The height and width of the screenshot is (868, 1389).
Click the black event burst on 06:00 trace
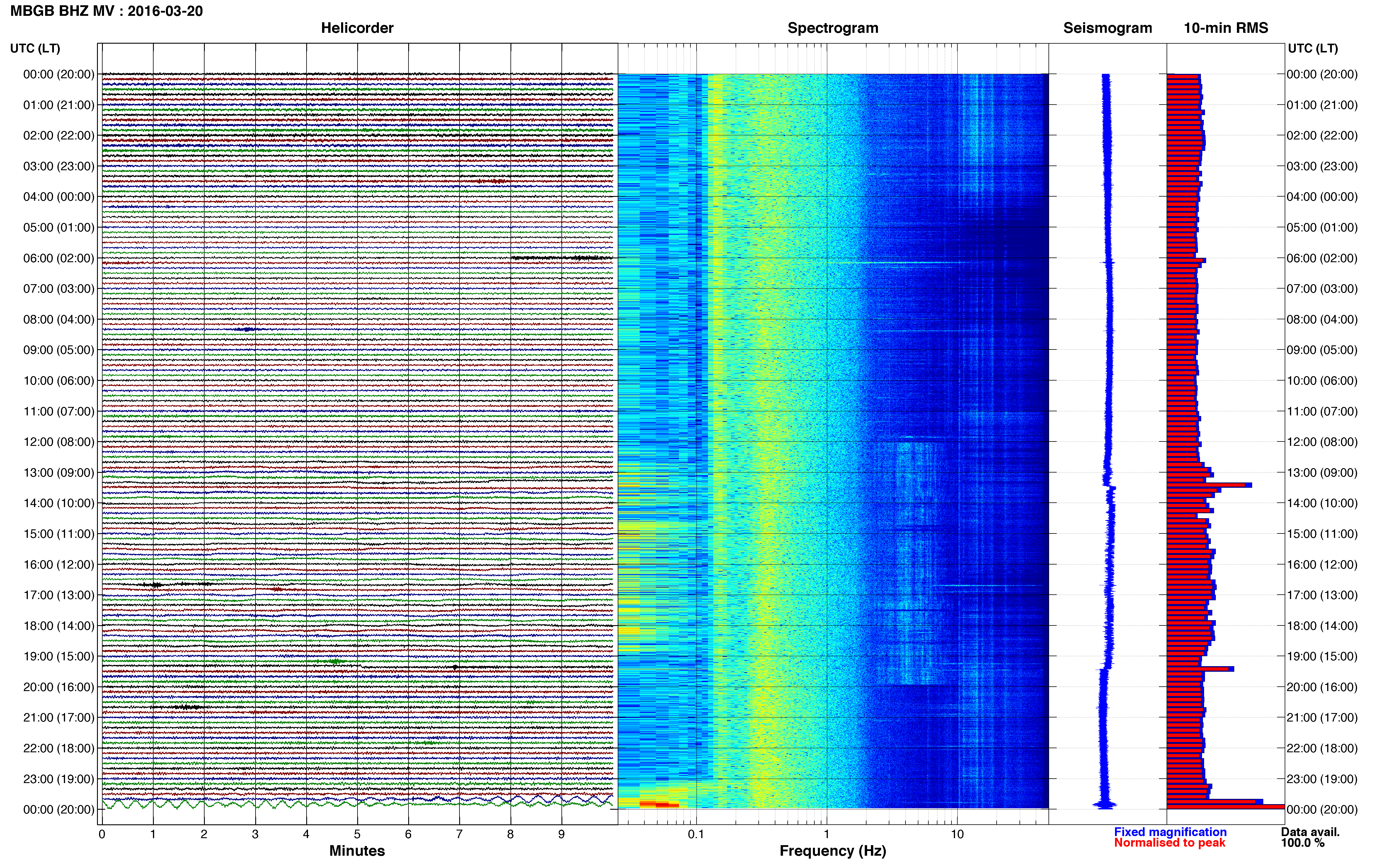pos(561,258)
